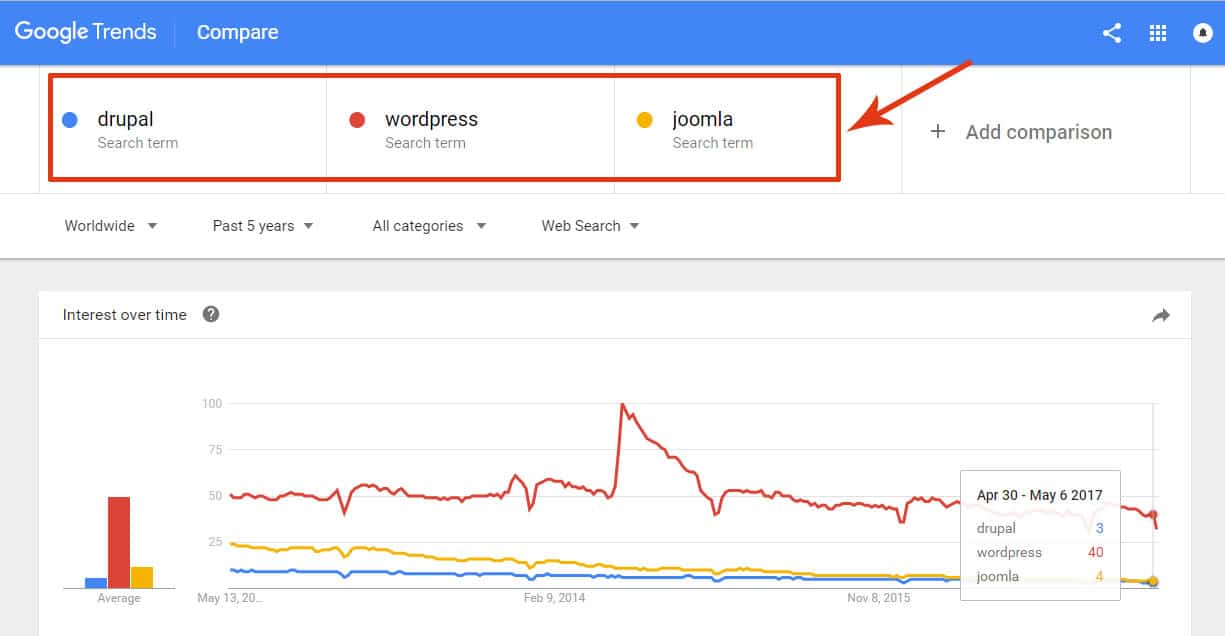Image resolution: width=1225 pixels, height=636 pixels.
Task: Open the Web Search type dropdown
Action: click(x=589, y=226)
